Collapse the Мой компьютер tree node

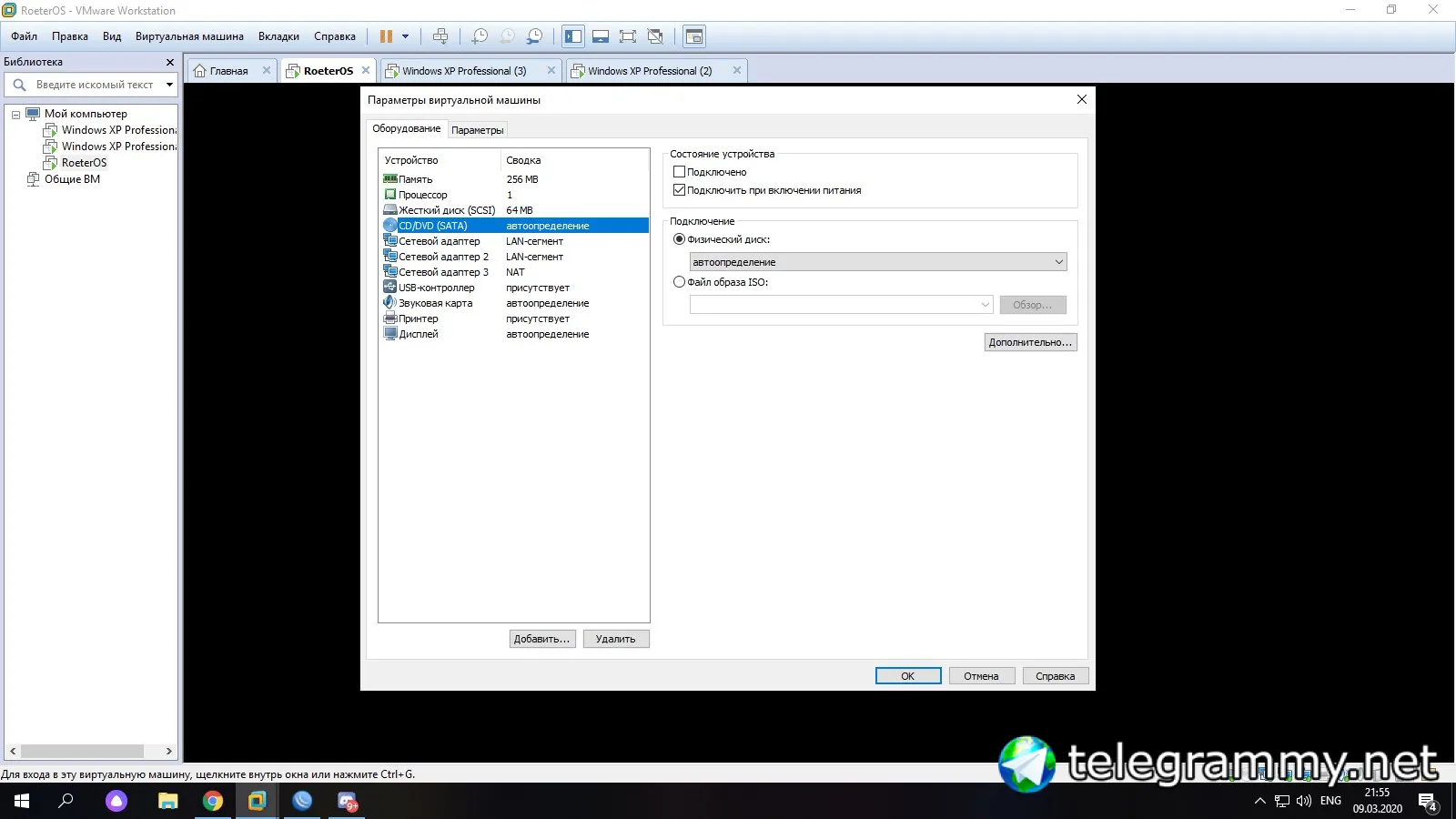click(15, 115)
